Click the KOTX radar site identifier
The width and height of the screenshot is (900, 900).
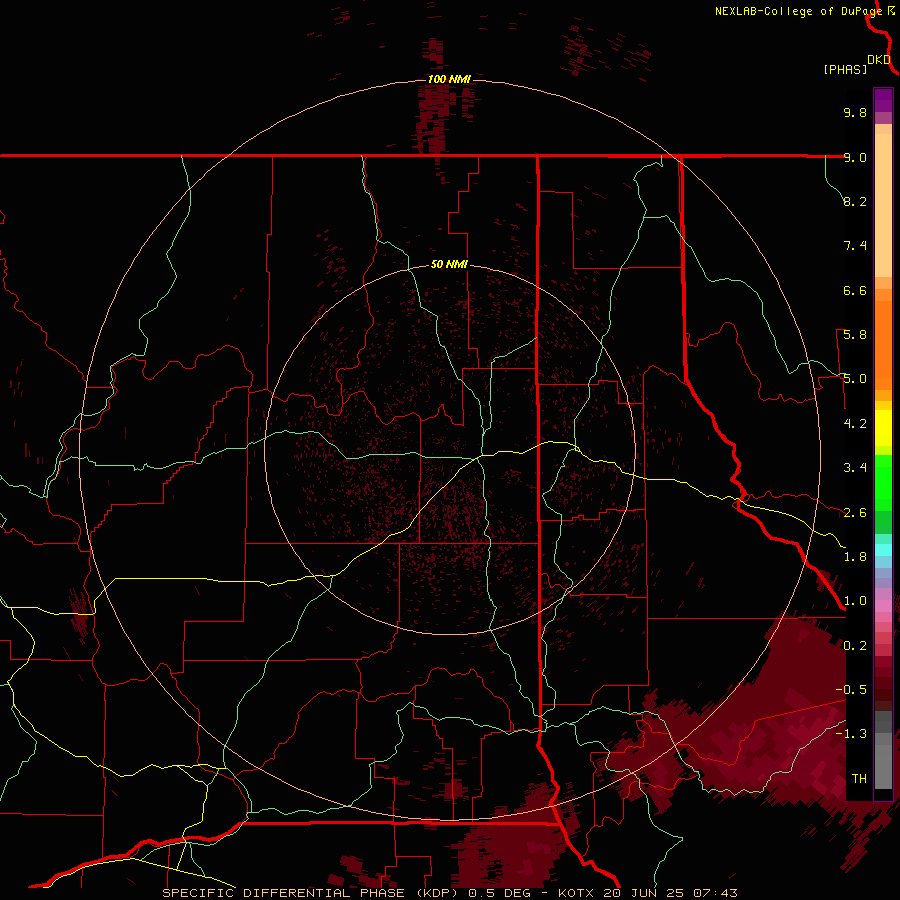coord(579,893)
